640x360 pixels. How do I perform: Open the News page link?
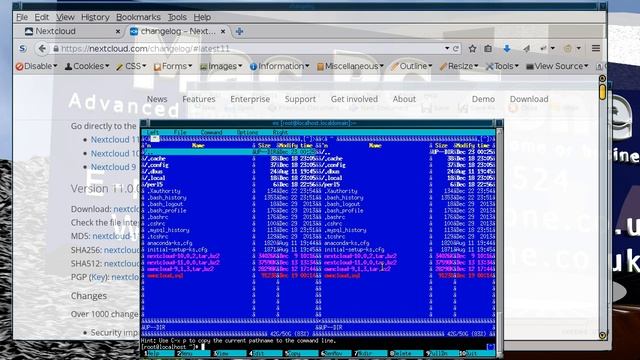pos(157,99)
